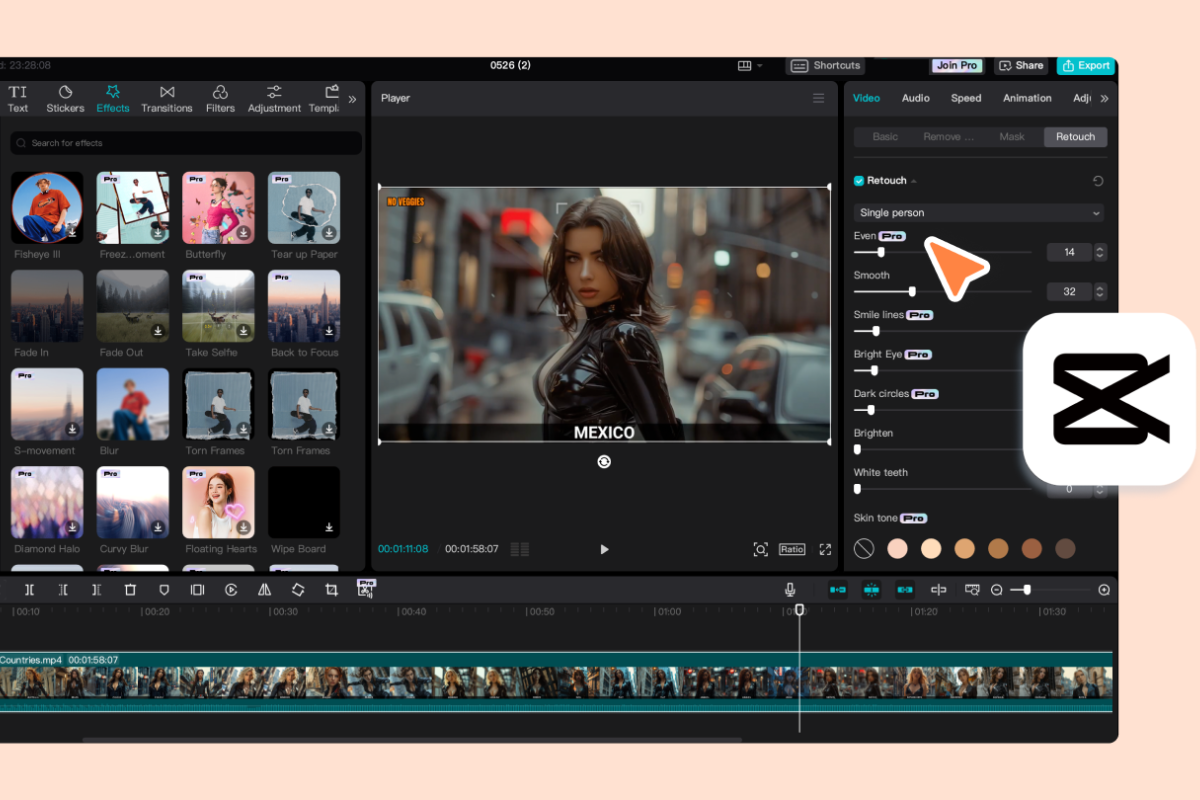Image resolution: width=1200 pixels, height=800 pixels.
Task: Open the layout dropdown in the title bar
Action: 750,66
